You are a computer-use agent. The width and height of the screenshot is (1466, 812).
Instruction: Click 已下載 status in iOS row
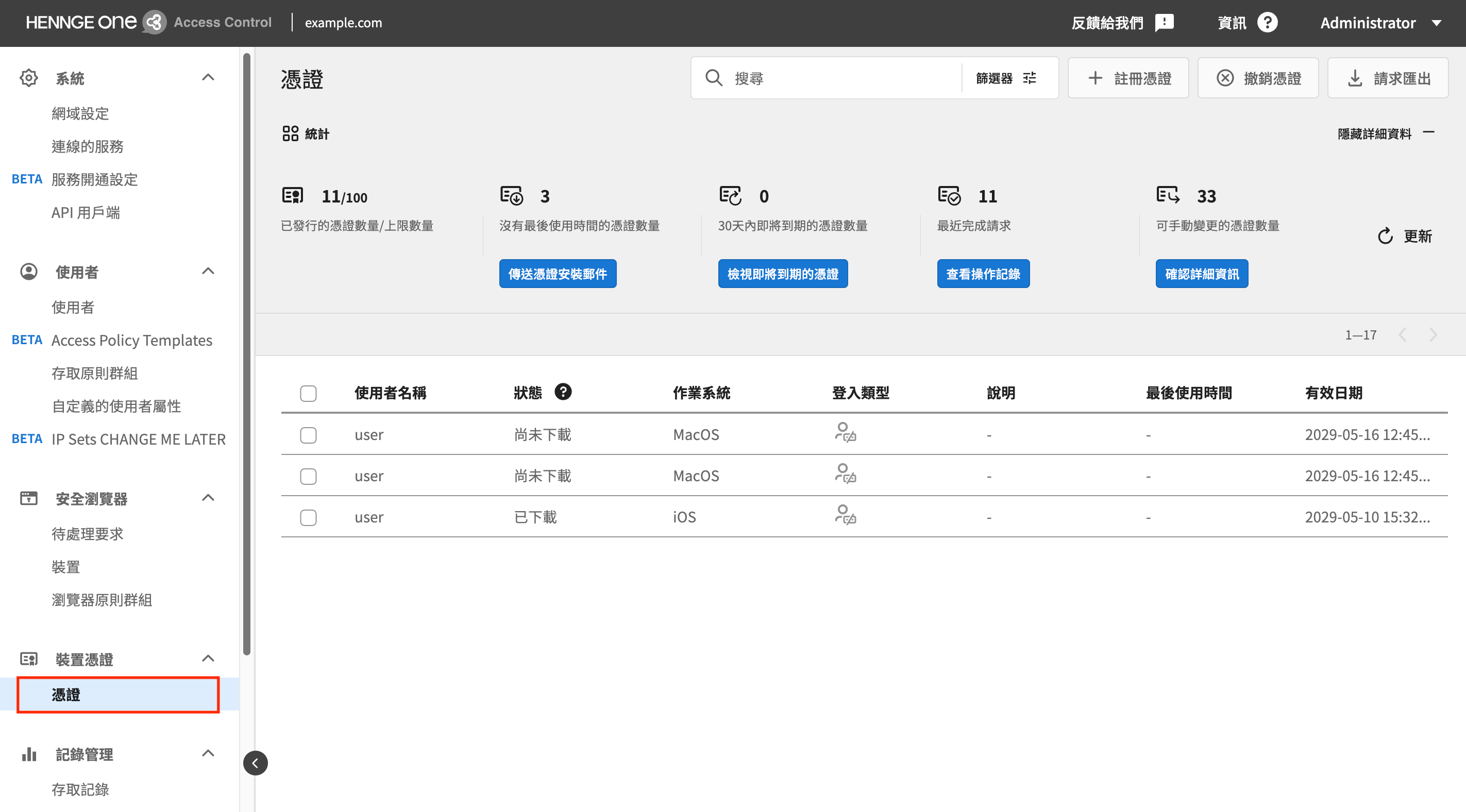[535, 517]
